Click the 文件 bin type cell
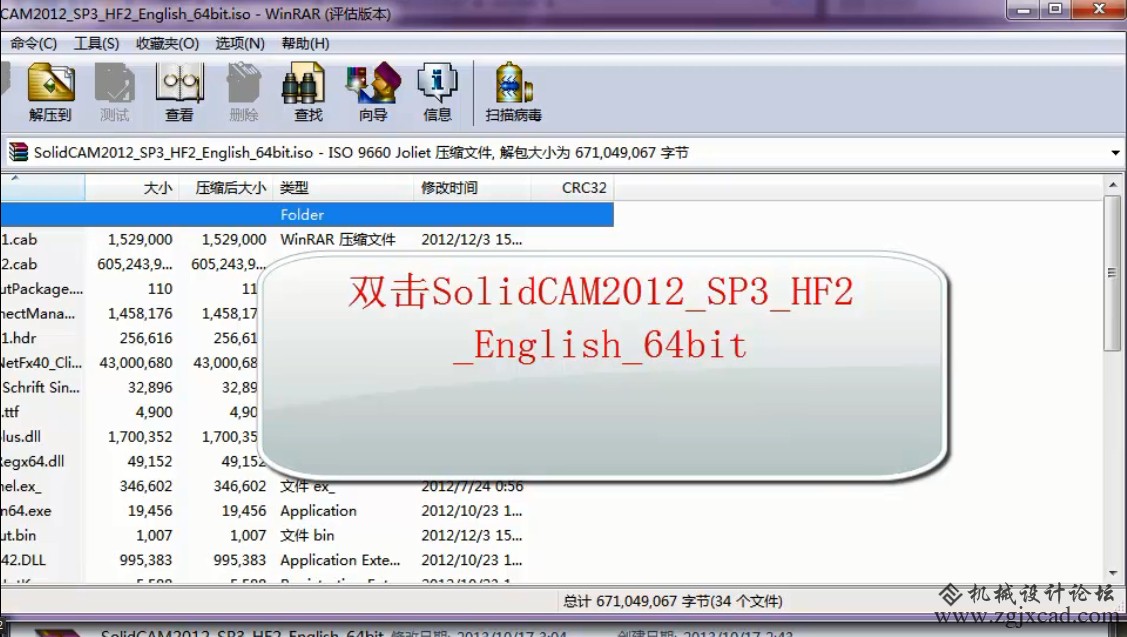 (x=307, y=535)
